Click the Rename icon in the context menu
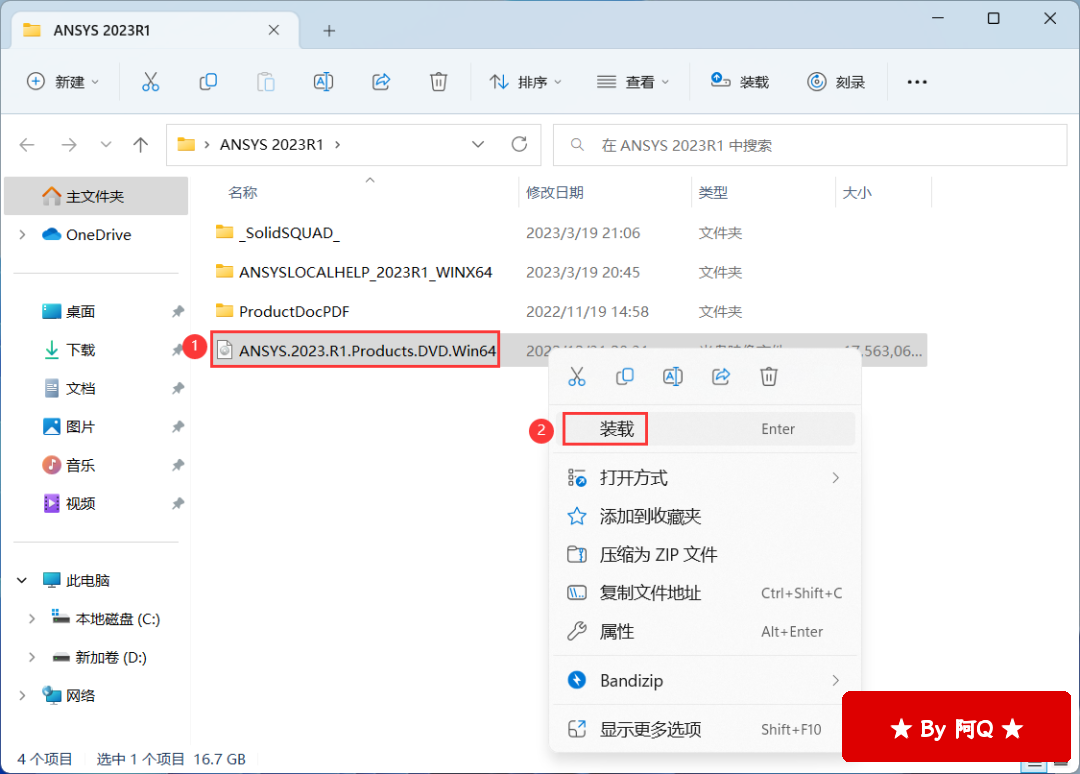 [673, 376]
